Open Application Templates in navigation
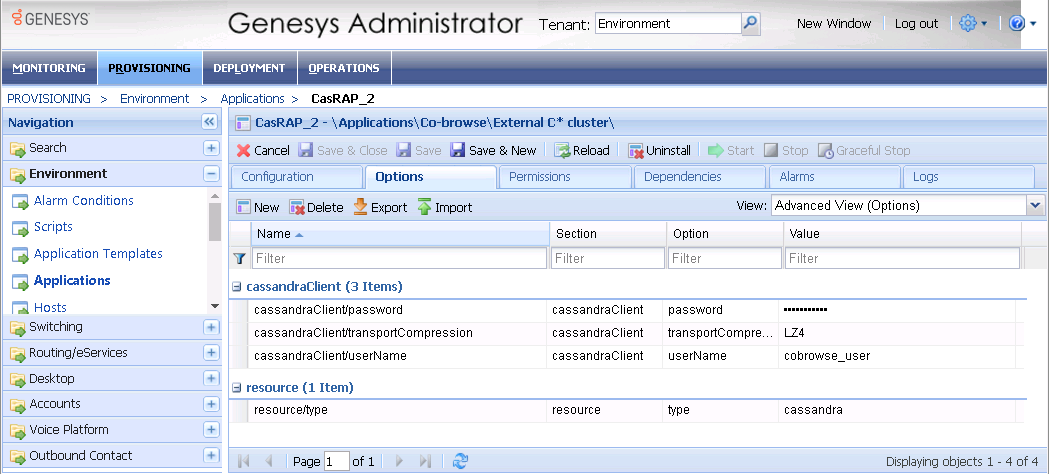The image size is (1049, 474). pyautogui.click(x=98, y=253)
